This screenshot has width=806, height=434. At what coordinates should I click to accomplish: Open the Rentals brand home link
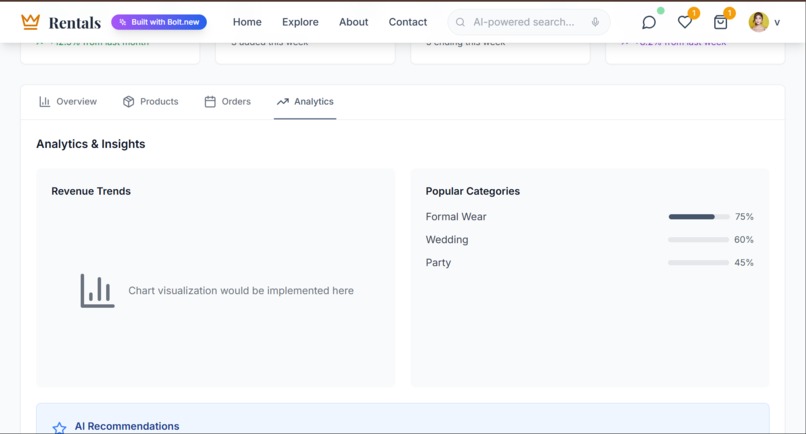[x=75, y=23]
